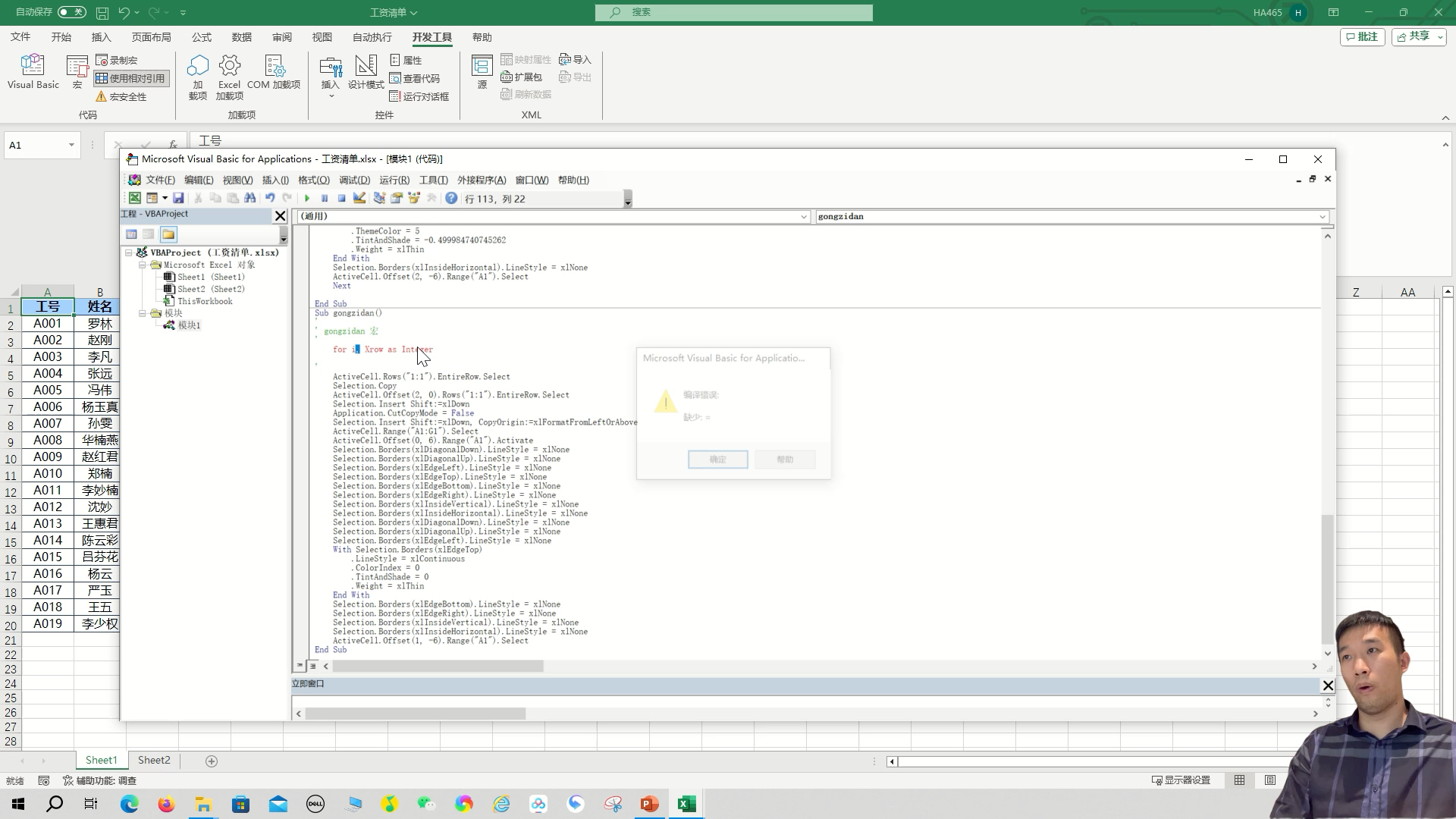Open the Visual Basic editor from the ribbon
Screen dimensions: 1456x819
pos(33,72)
